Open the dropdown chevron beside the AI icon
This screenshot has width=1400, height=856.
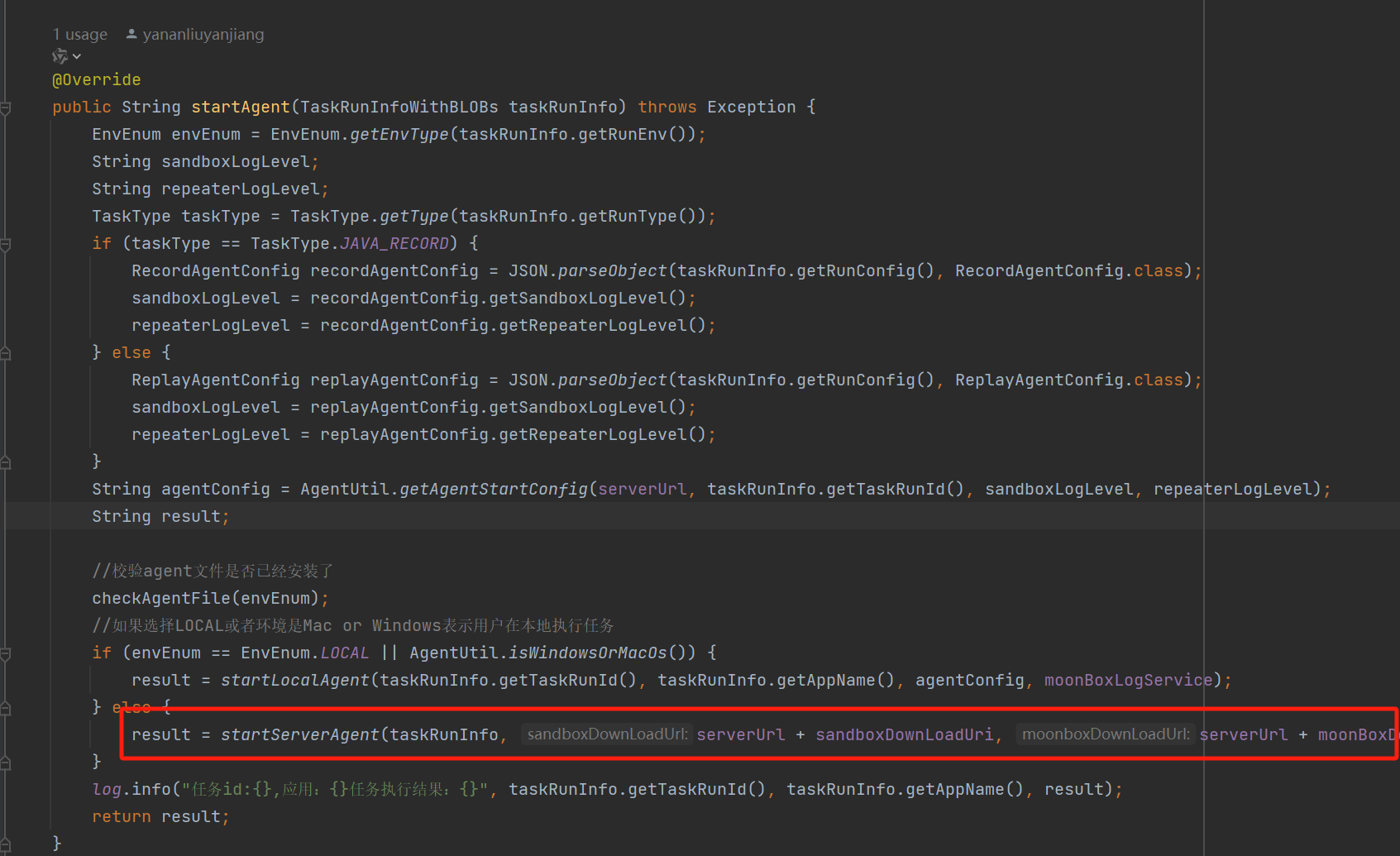(77, 56)
